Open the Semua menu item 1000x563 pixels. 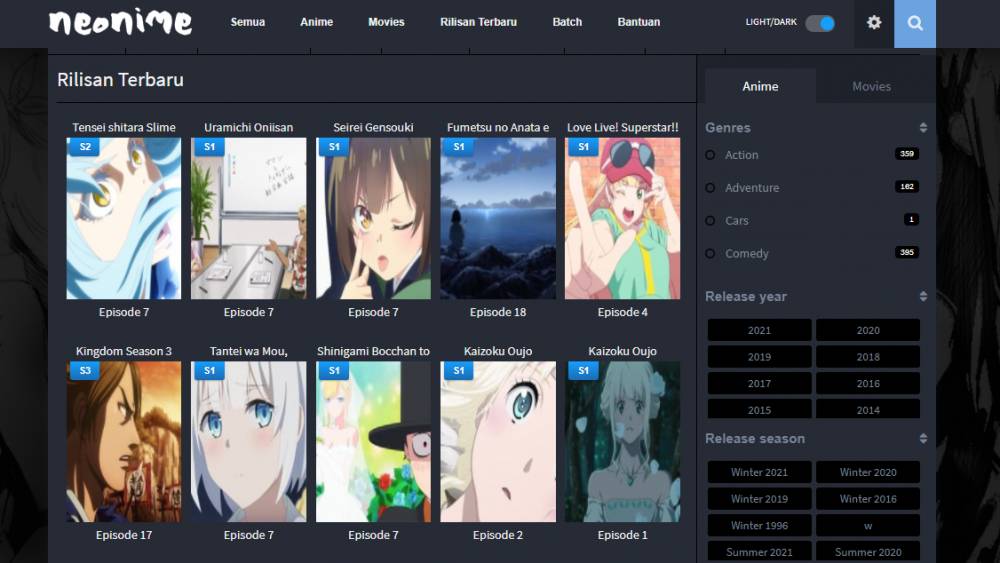click(247, 22)
